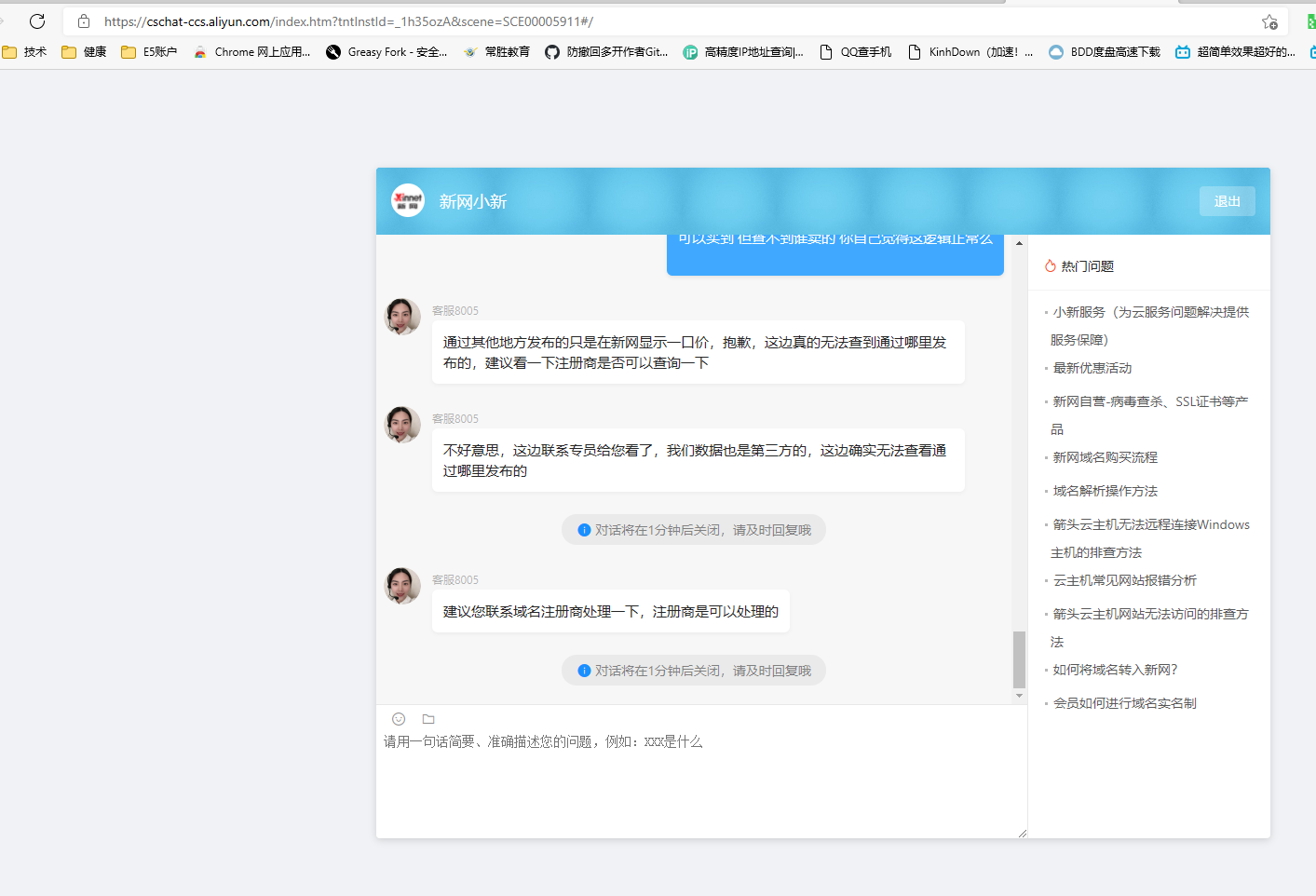Click the first 客服8005 agent avatar
Image resolution: width=1316 pixels, height=896 pixels.
point(403,317)
